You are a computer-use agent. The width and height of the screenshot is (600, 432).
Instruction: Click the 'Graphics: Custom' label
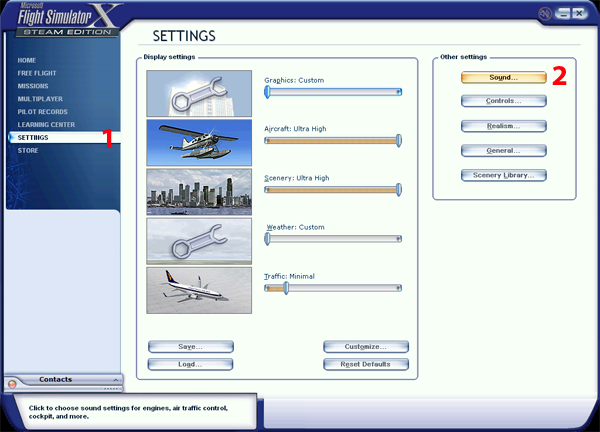(x=294, y=80)
